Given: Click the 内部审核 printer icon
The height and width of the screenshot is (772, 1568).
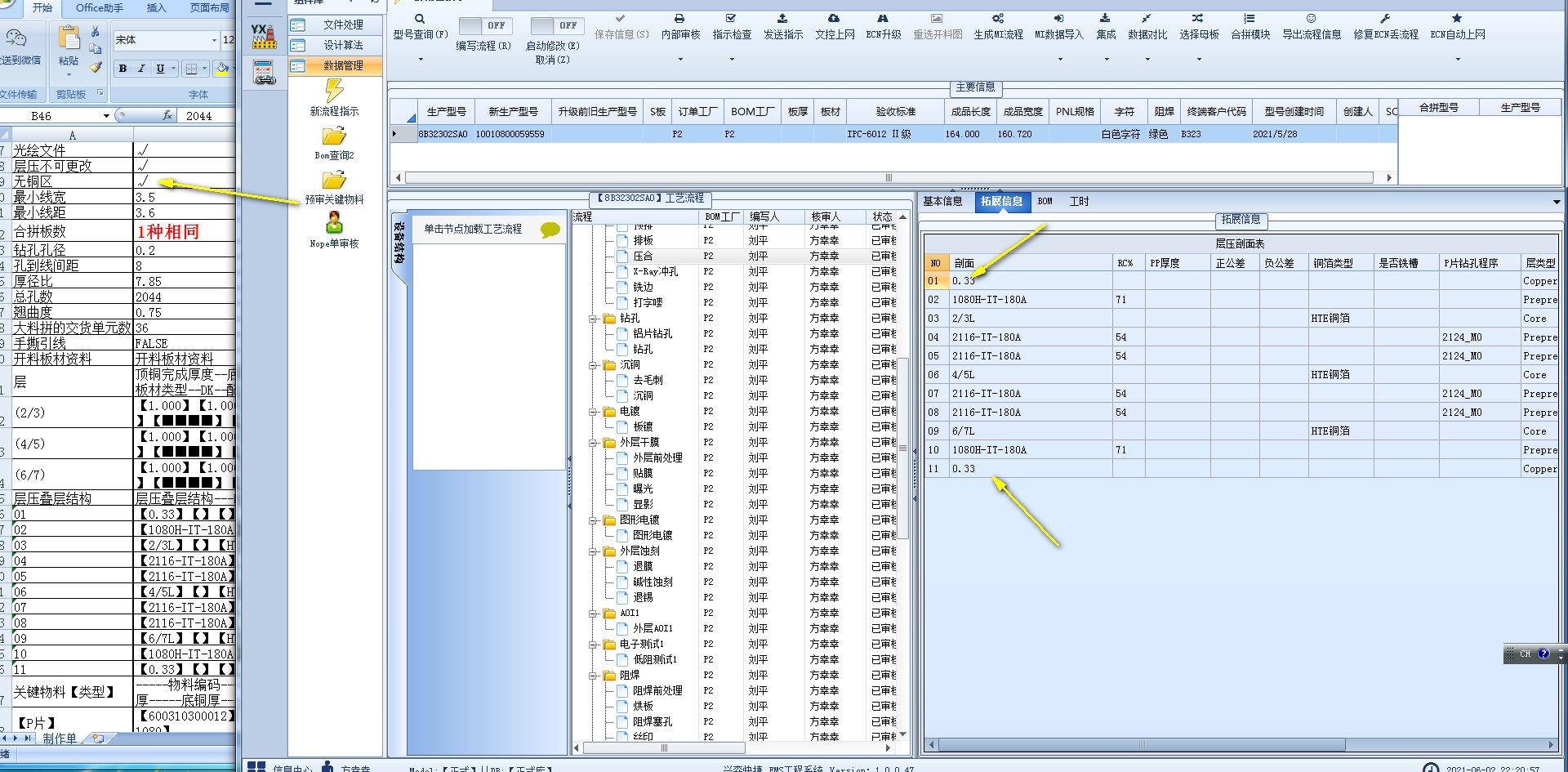Looking at the screenshot, I should [x=679, y=19].
